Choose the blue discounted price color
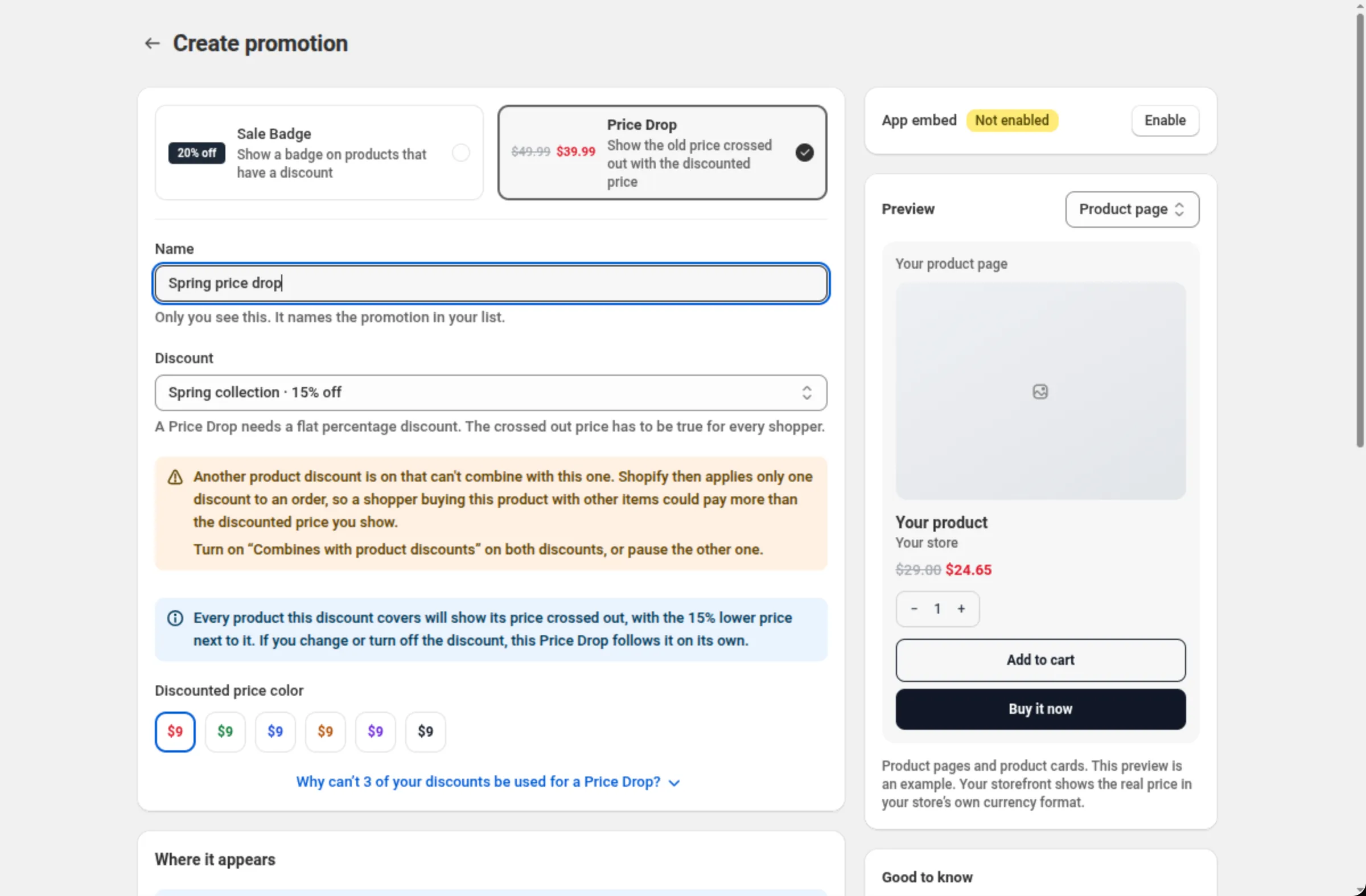The width and height of the screenshot is (1366, 896). pos(275,732)
